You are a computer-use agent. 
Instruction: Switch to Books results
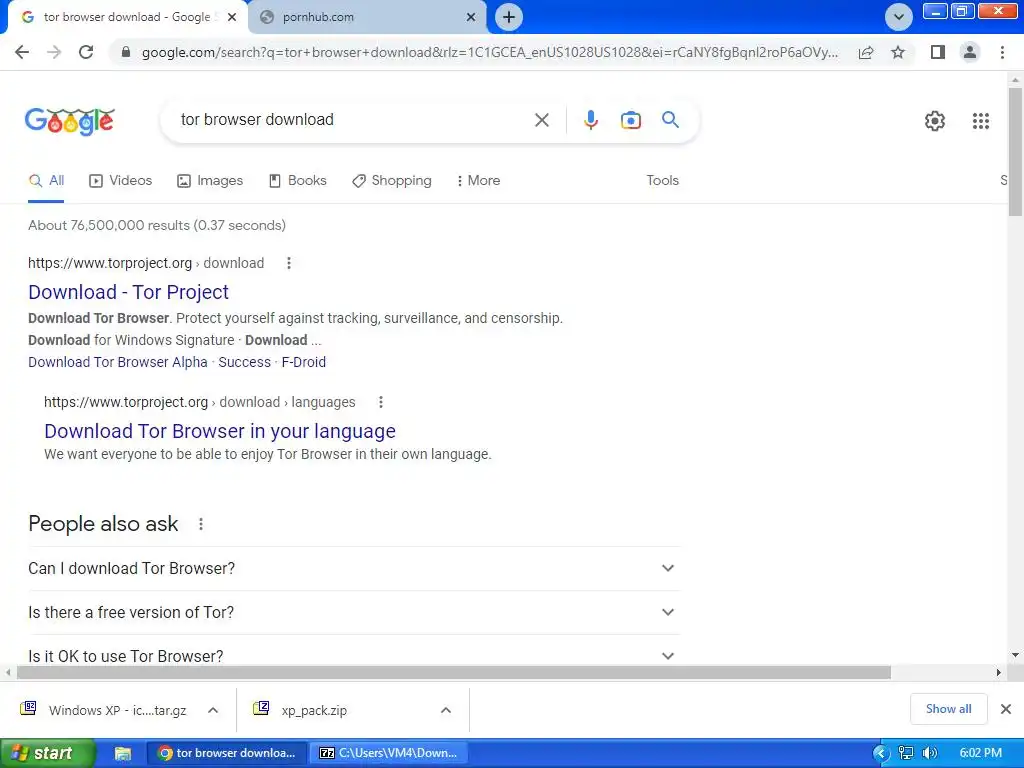pos(298,181)
